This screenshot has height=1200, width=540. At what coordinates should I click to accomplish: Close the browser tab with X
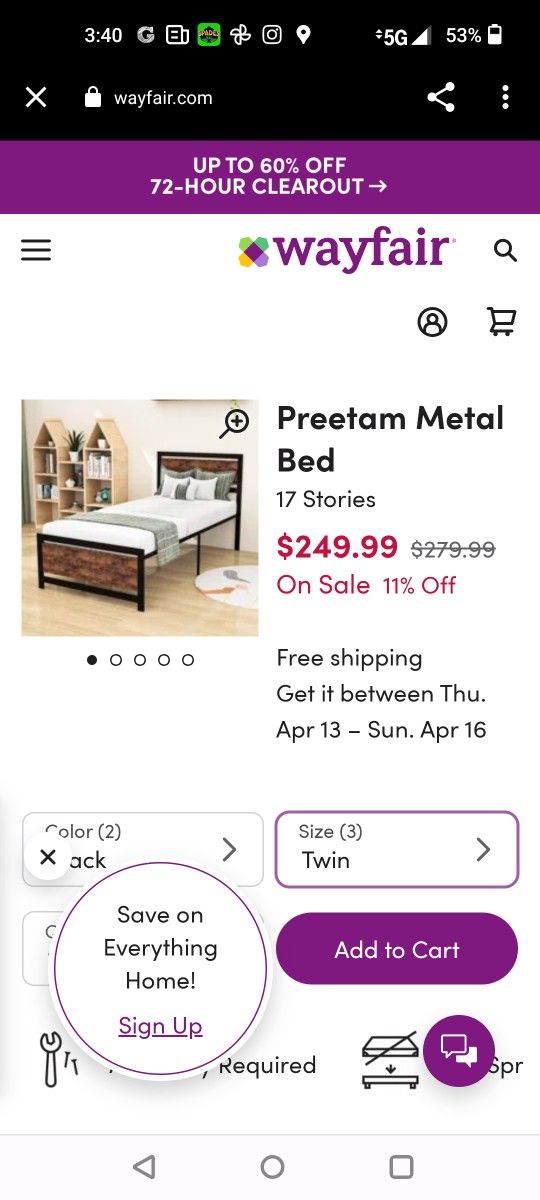click(x=36, y=97)
